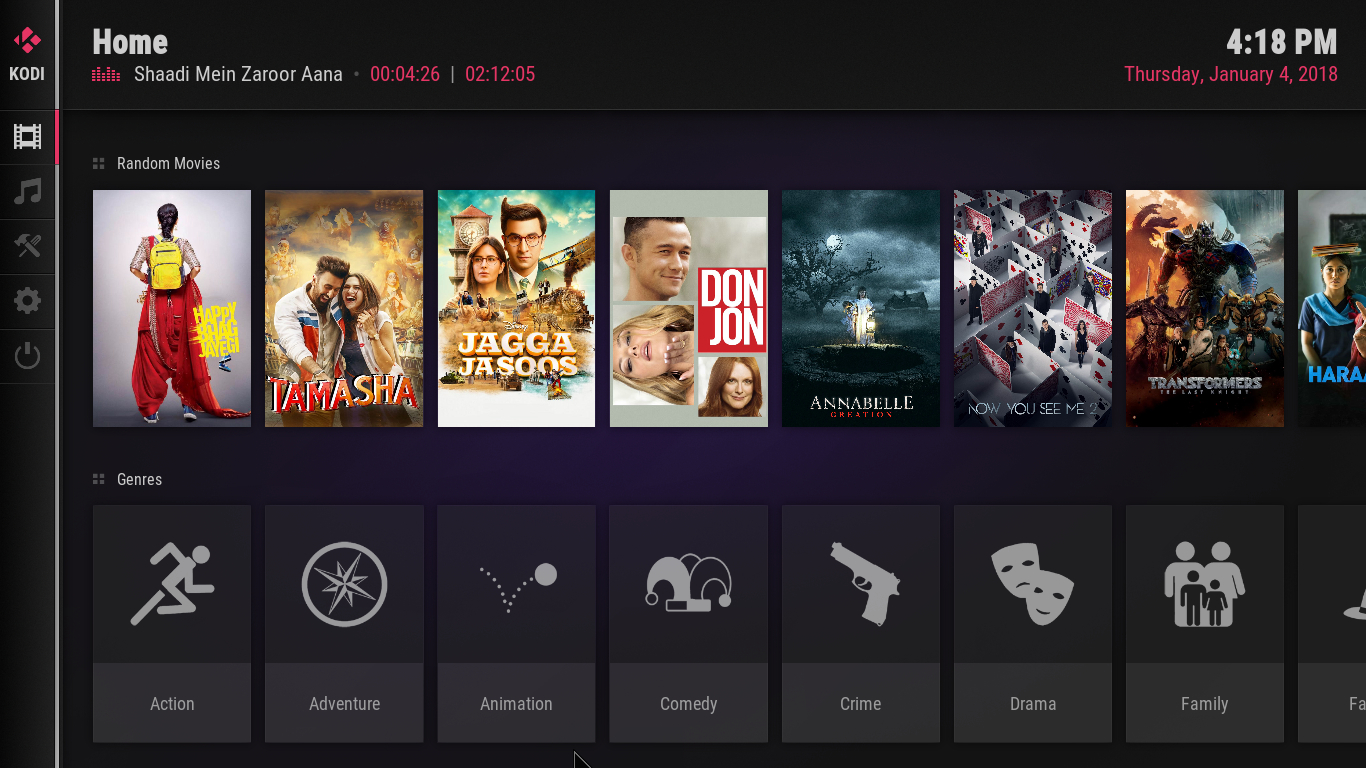Open the Music section in the sidebar
The image size is (1366, 768).
27,192
